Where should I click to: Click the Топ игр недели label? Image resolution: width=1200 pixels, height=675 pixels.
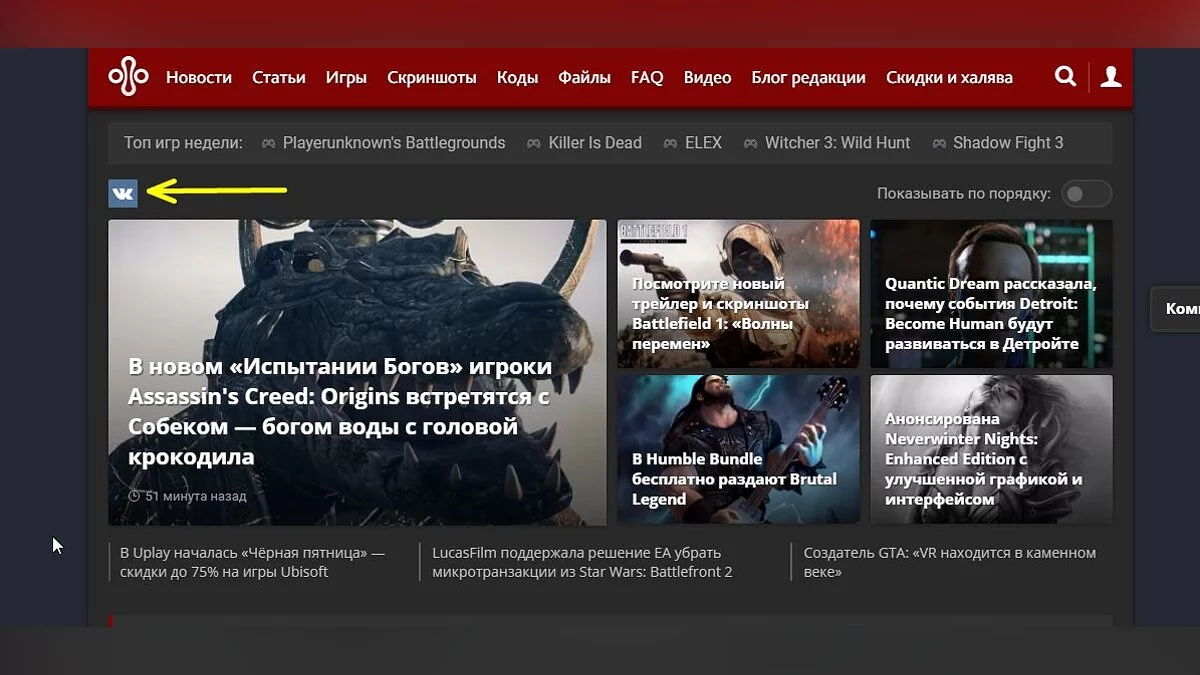coord(183,143)
